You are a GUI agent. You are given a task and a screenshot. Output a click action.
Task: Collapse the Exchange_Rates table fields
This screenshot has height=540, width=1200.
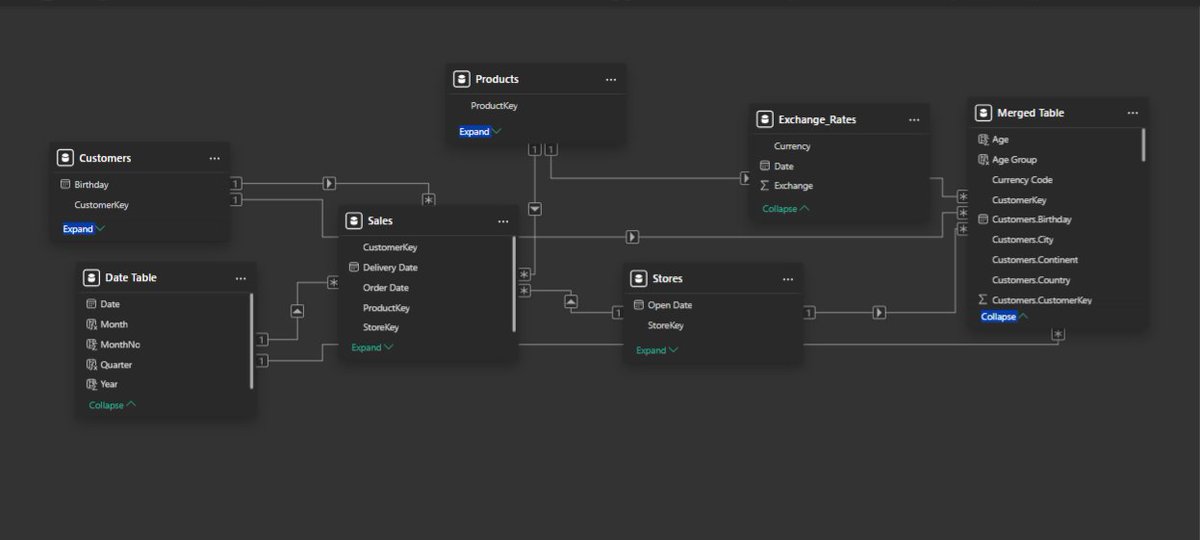click(x=786, y=208)
